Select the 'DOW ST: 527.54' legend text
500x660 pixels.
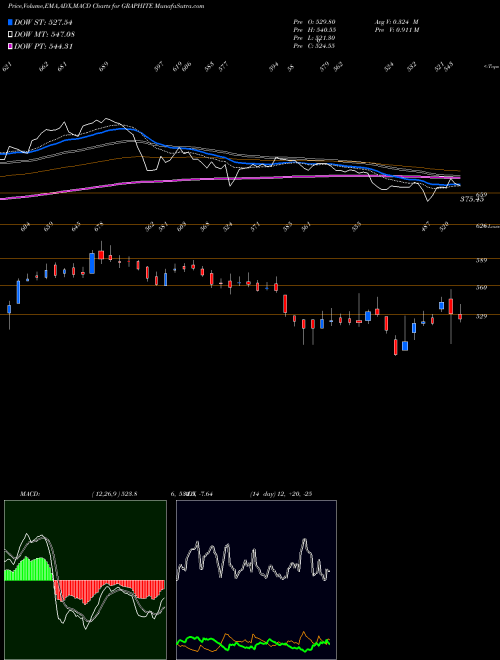[43, 22]
